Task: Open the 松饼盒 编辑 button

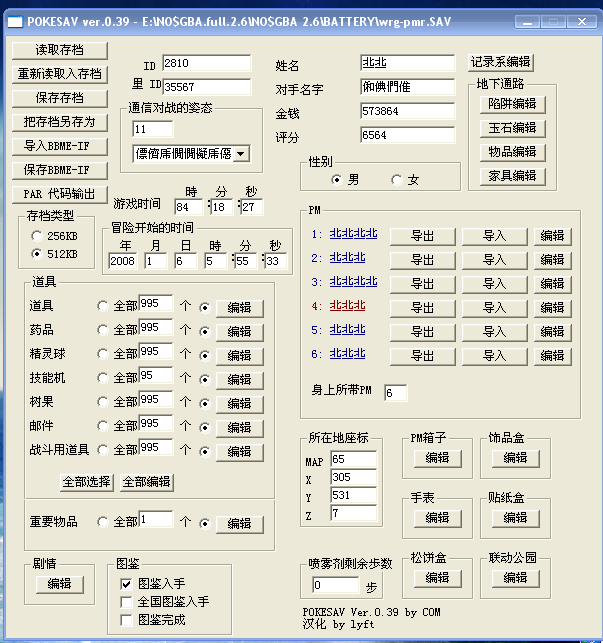Action: (438, 579)
